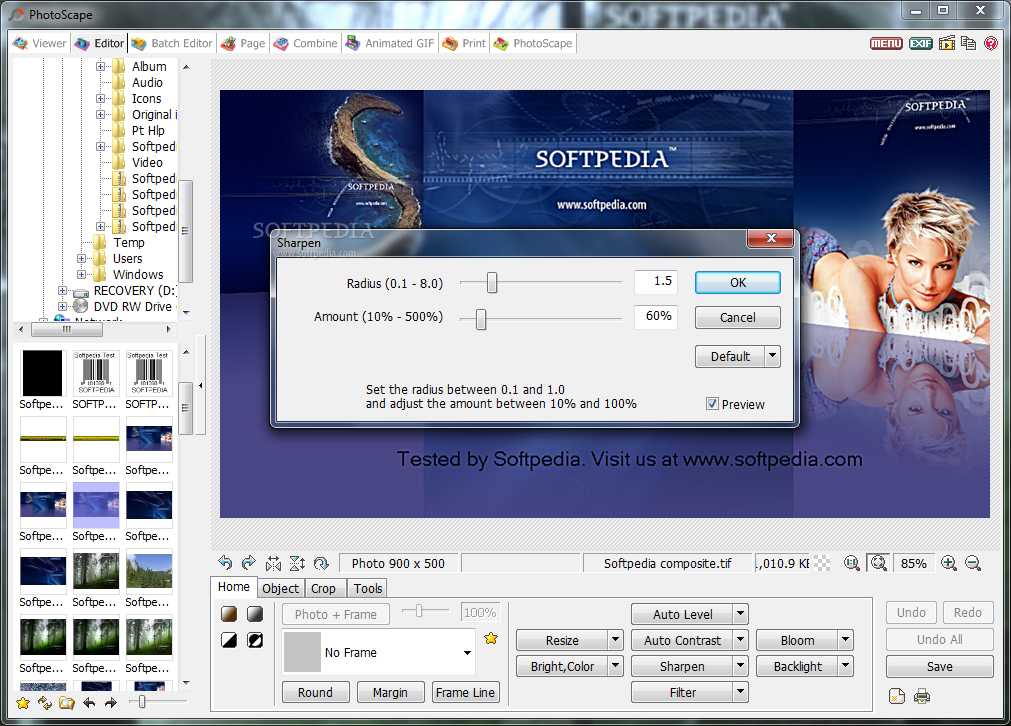Image resolution: width=1011 pixels, height=726 pixels.
Task: Click the Save button
Action: coord(939,666)
